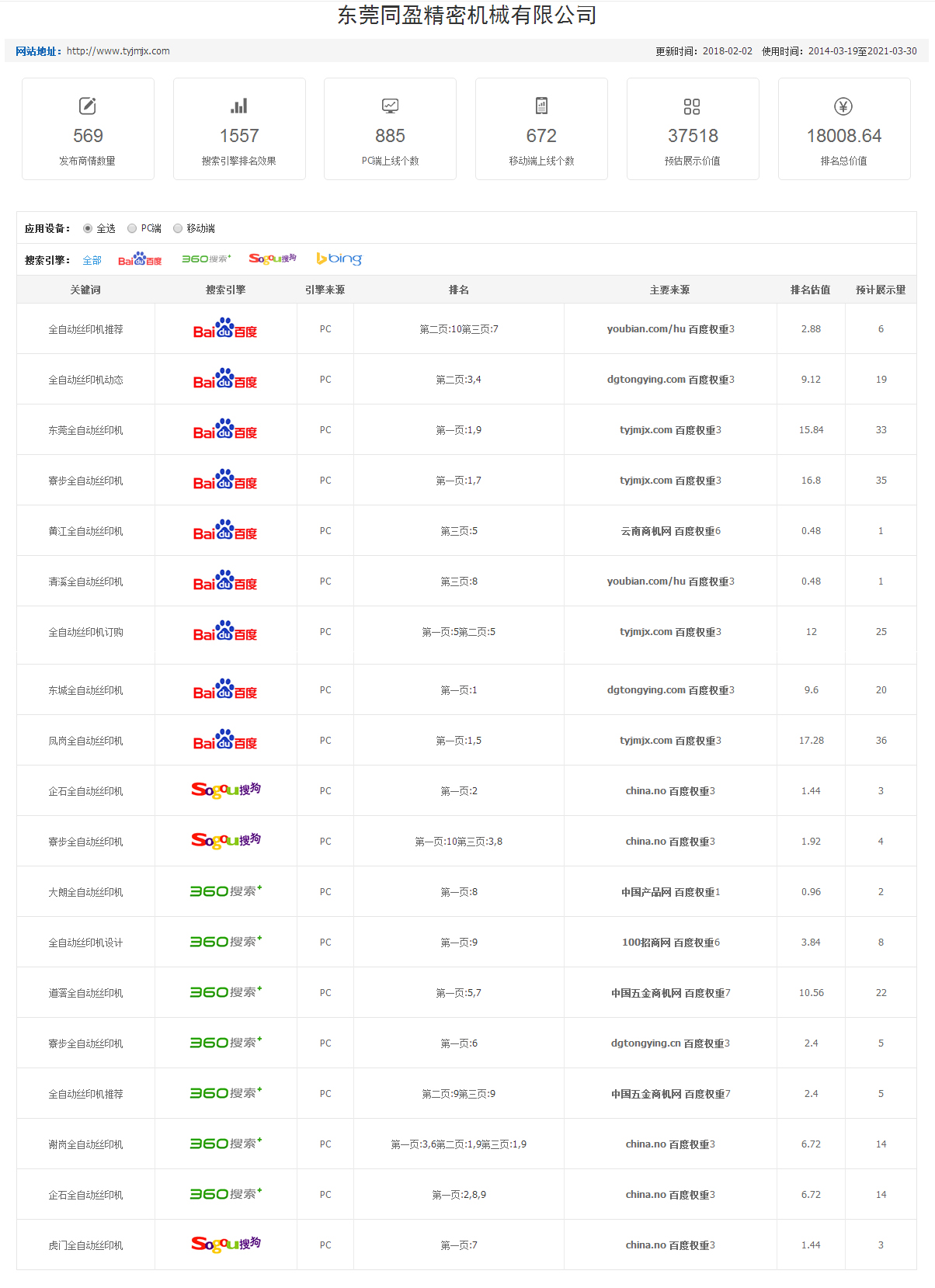Click the monitor icon above 885
The image size is (935, 1288).
click(390, 106)
